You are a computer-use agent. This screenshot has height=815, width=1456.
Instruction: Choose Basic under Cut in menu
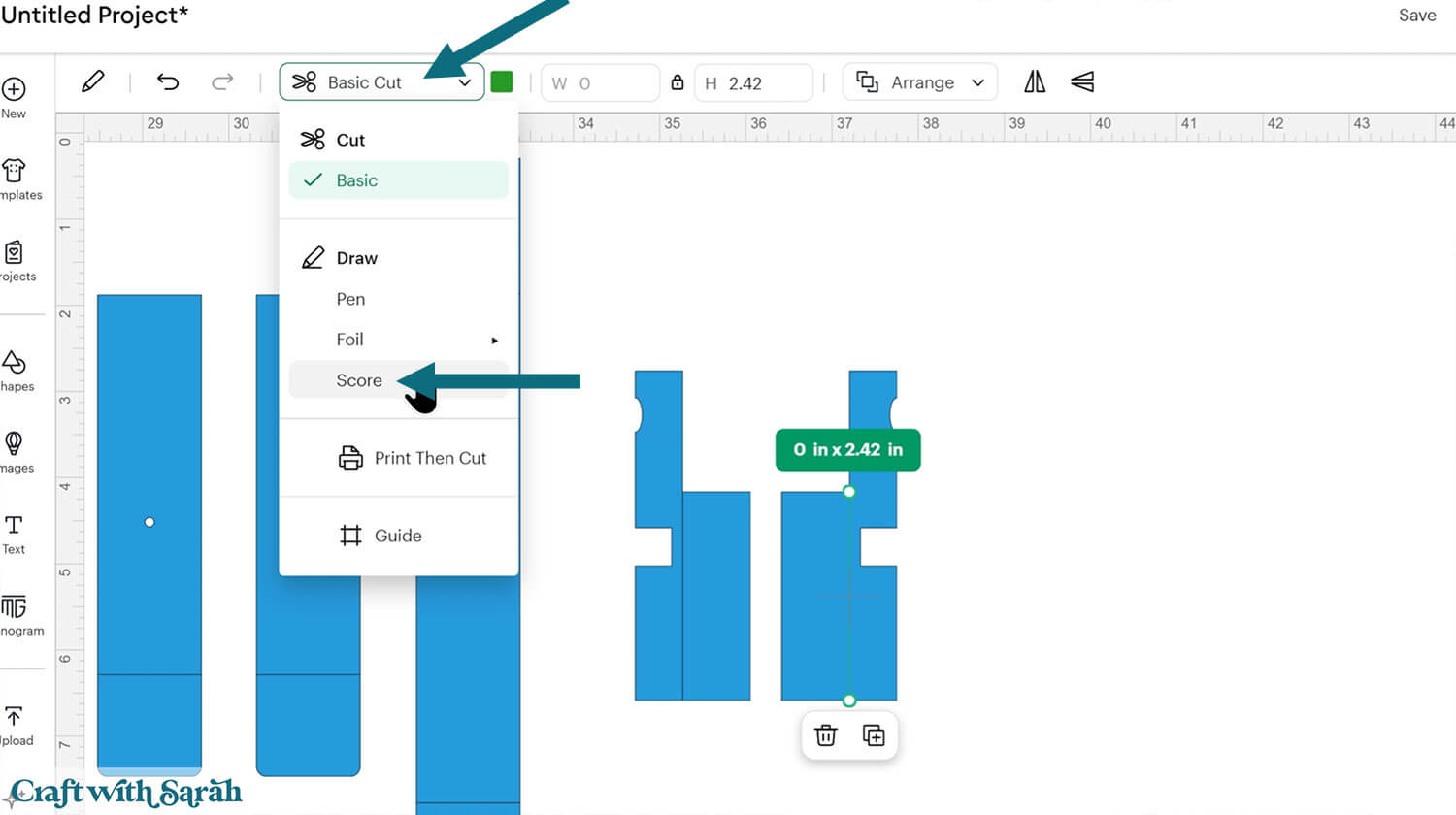coord(399,180)
